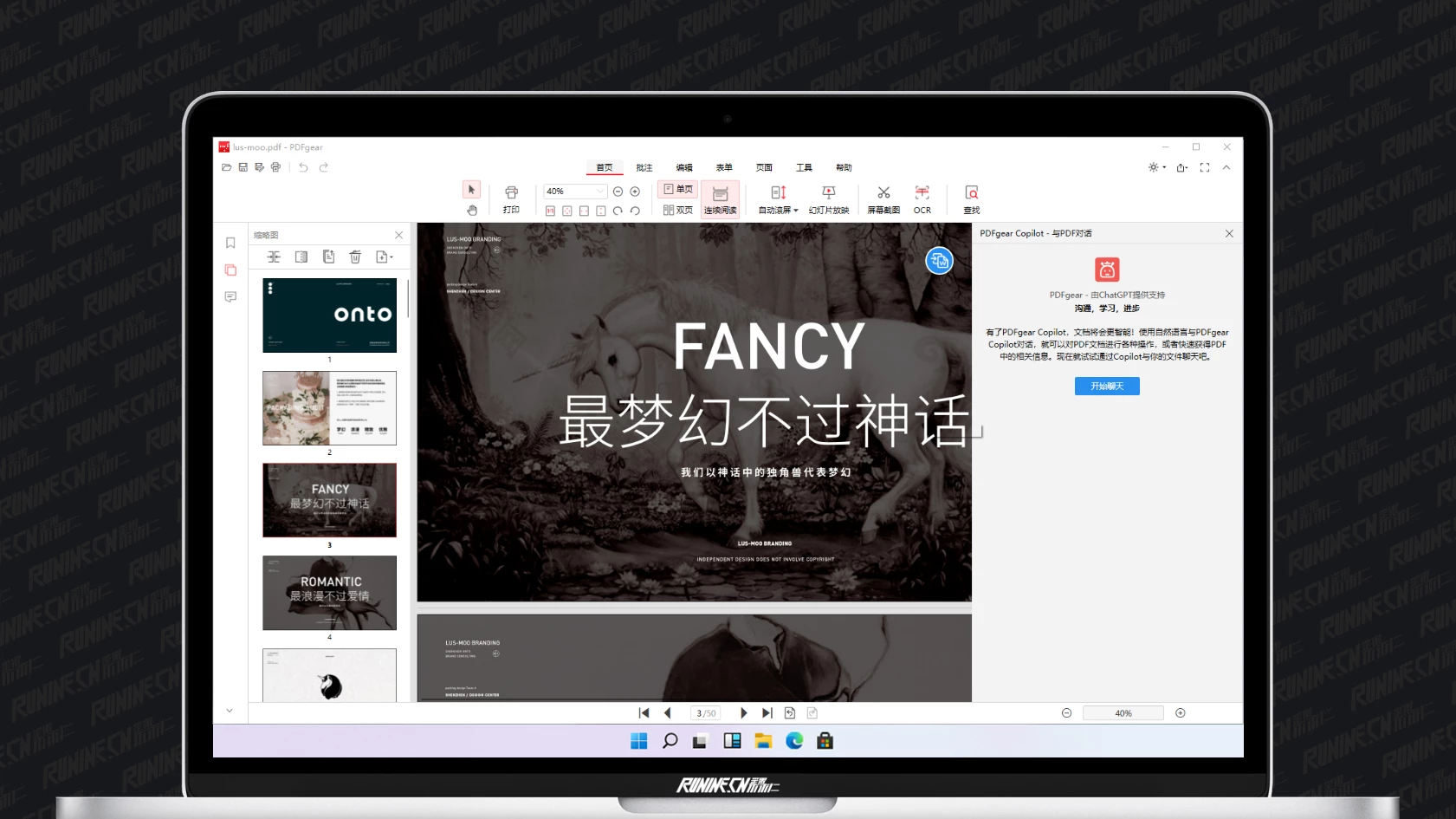1456x819 pixels.
Task: Enable single page (单页) view mode
Action: pyautogui.click(x=677, y=189)
